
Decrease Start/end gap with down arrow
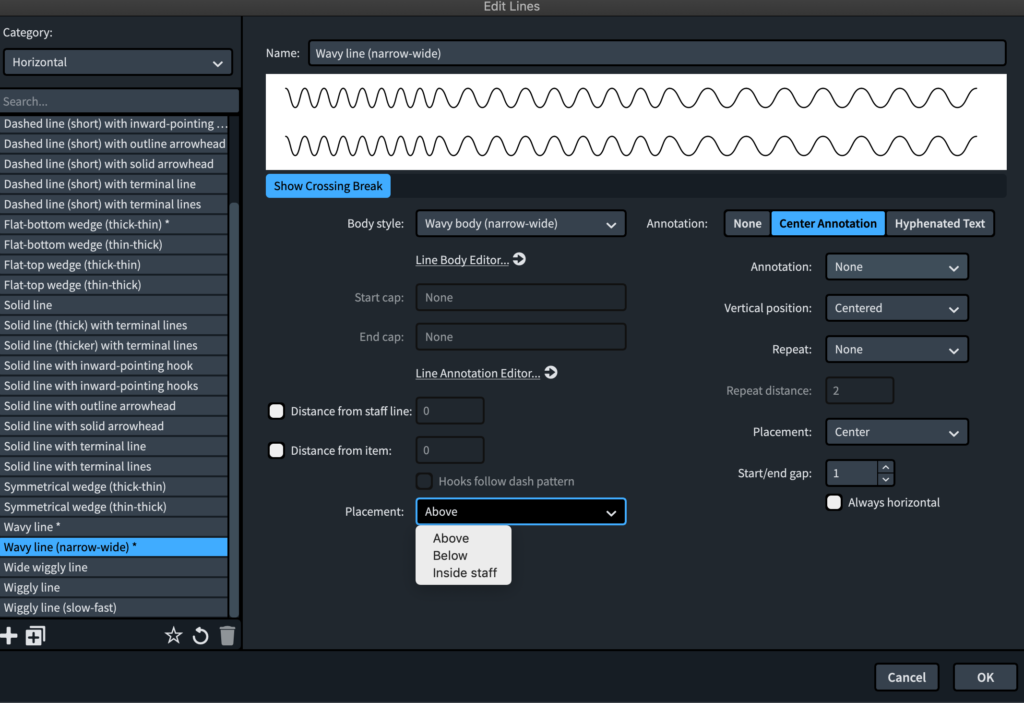point(886,479)
